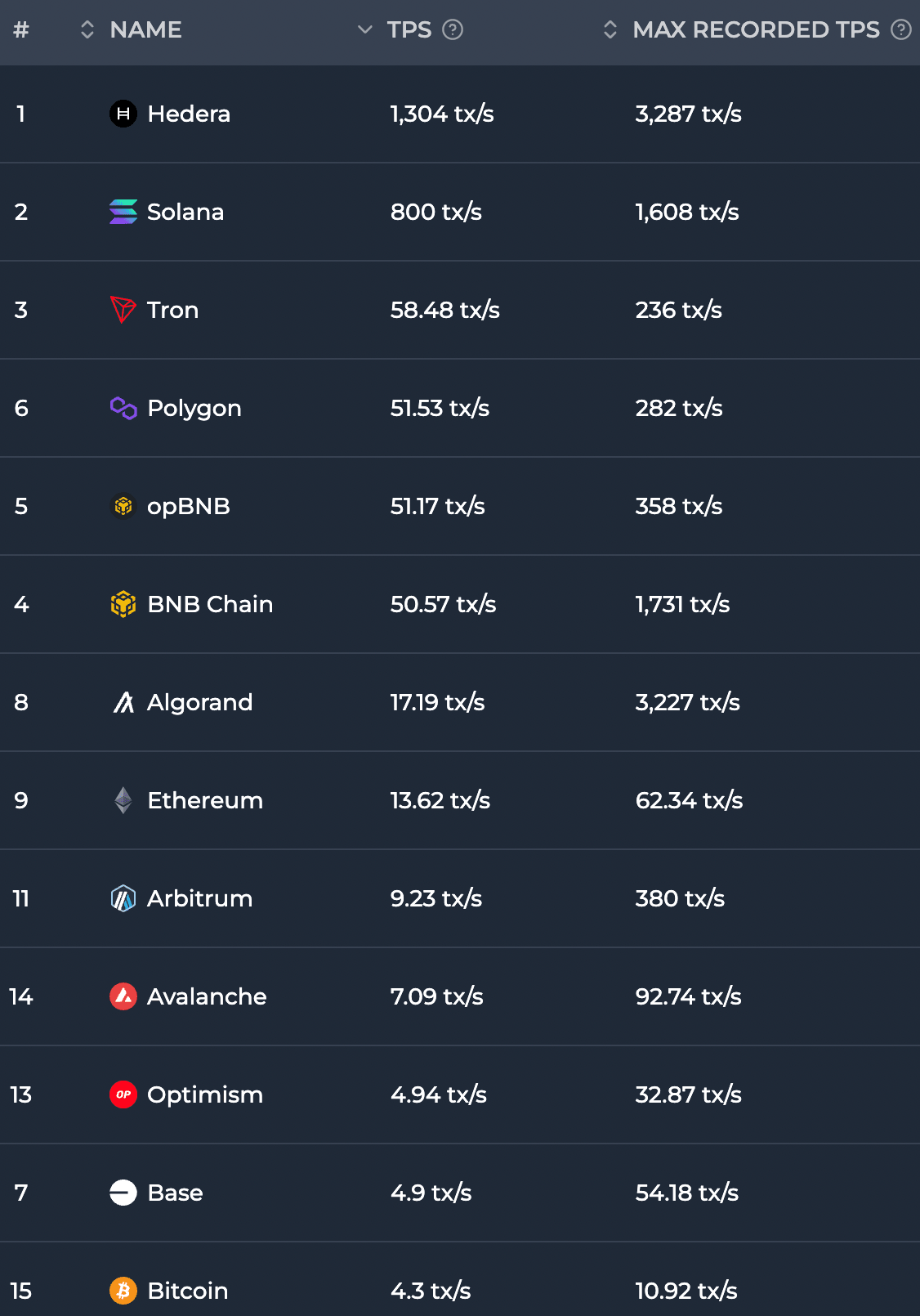Click the Polygon logo icon

[123, 408]
